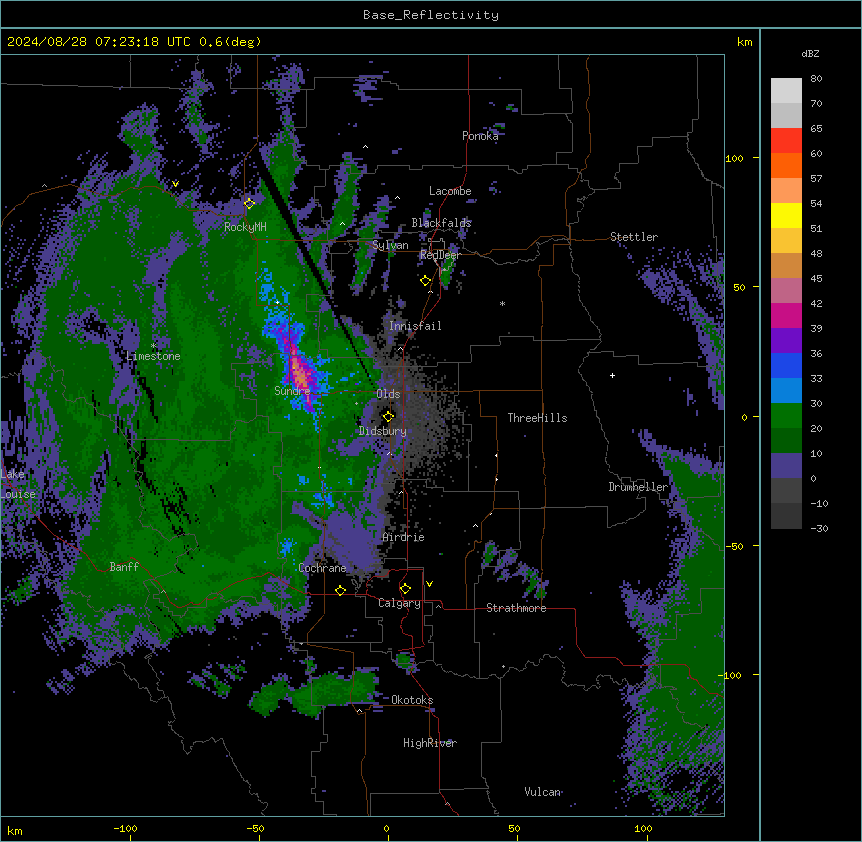Viewport: 862px width, 842px height.
Task: Select the yellow diamond marker above Calgary label
Action: [x=405, y=589]
